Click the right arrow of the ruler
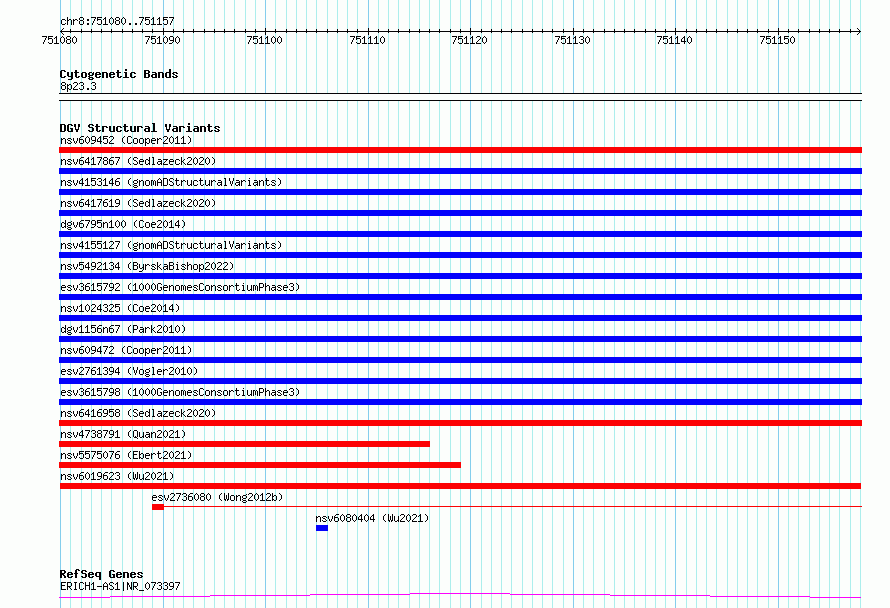Image resolution: width=890 pixels, height=608 pixels. [858, 31]
